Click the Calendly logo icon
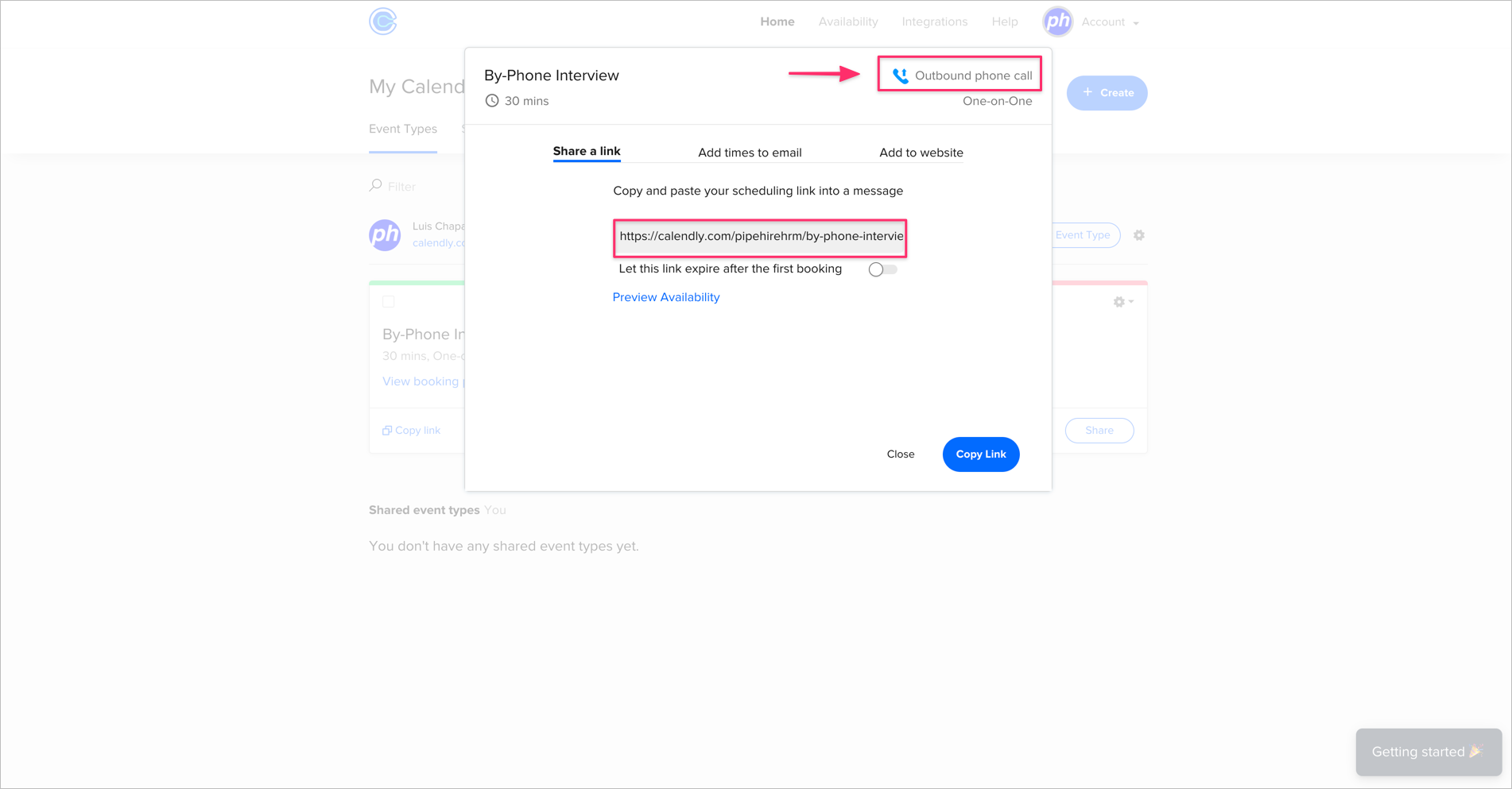Screen dimensions: 1512x789 [x=383, y=21]
